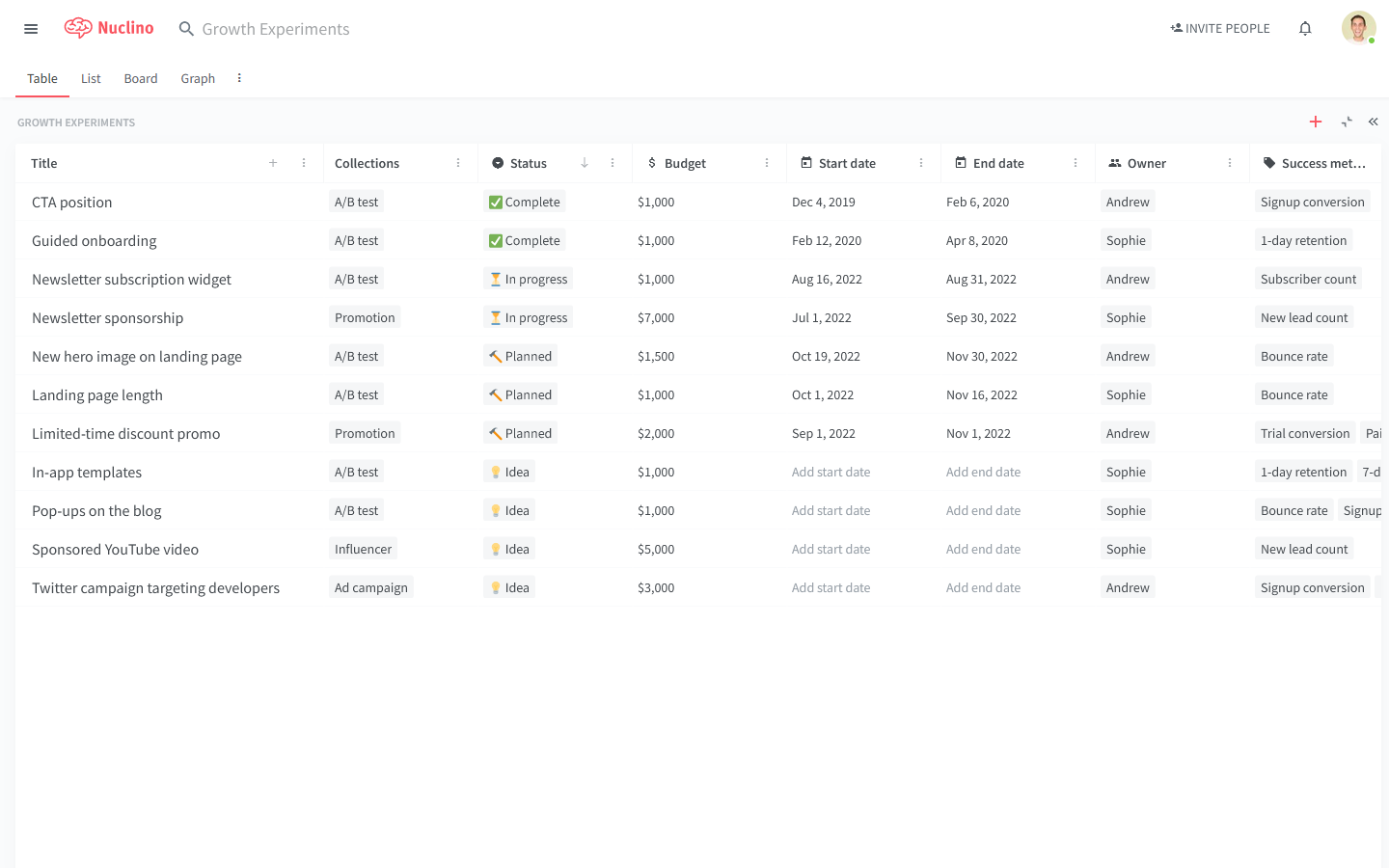Click Add end date for Sponsored YouTube video
The image size is (1389, 868).
click(984, 549)
